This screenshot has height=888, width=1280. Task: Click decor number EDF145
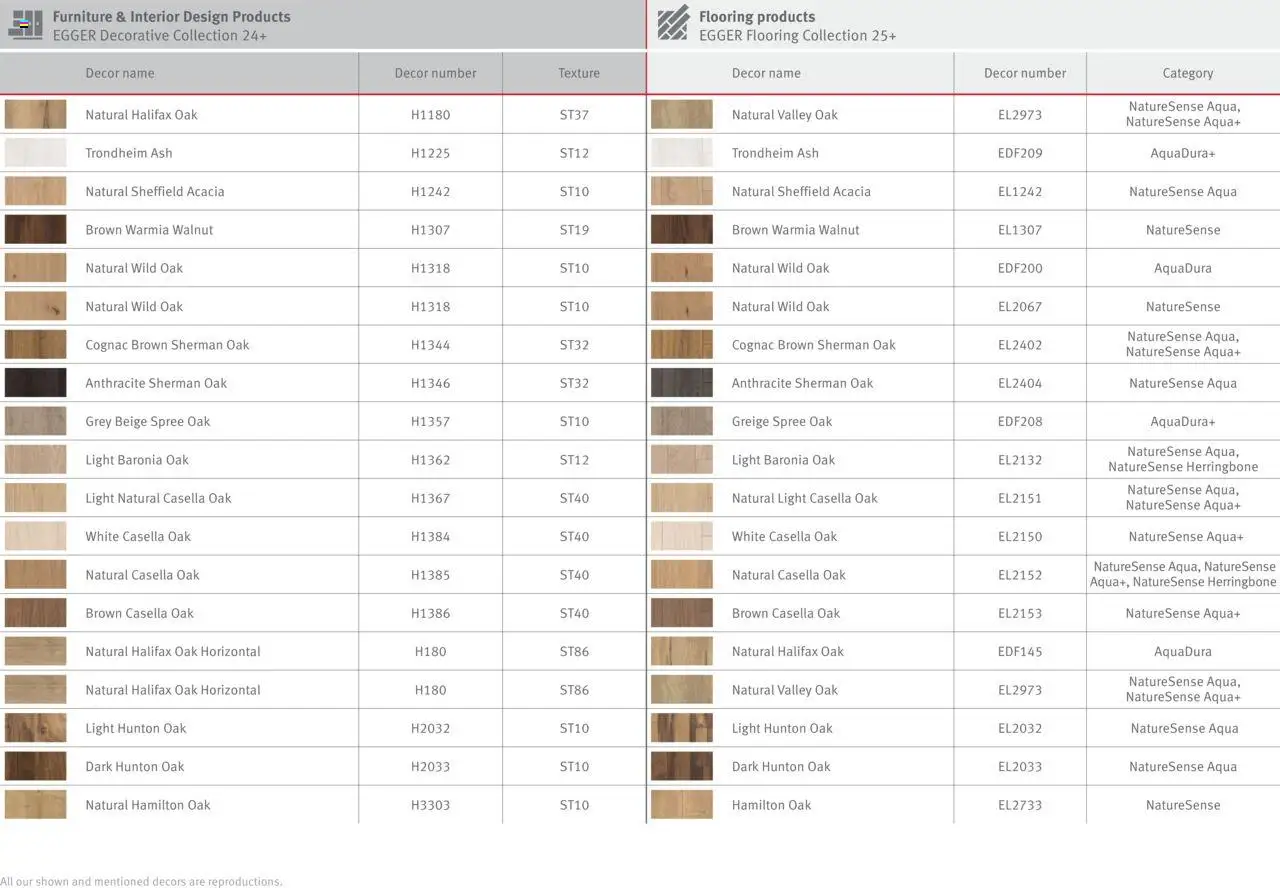click(x=1019, y=652)
